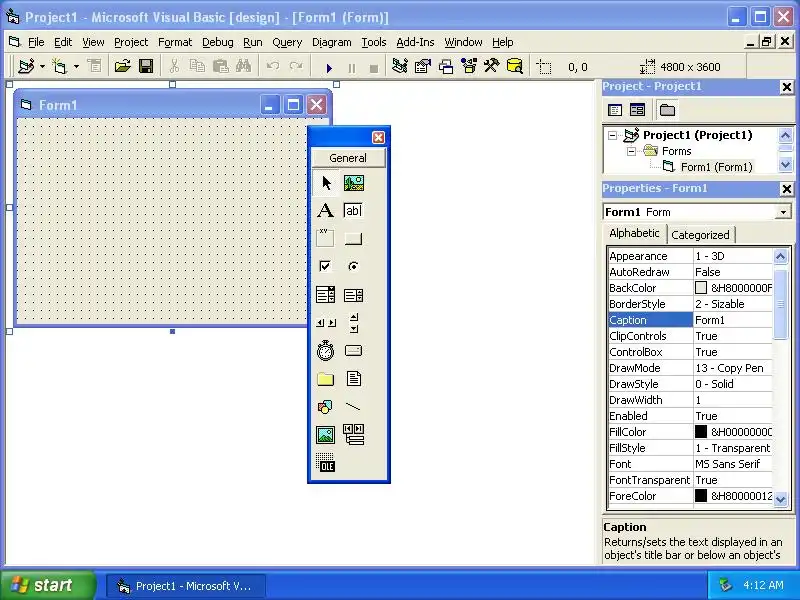Image resolution: width=800 pixels, height=600 pixels.
Task: Select the FileListBox tool in toolbox
Action: click(x=354, y=379)
